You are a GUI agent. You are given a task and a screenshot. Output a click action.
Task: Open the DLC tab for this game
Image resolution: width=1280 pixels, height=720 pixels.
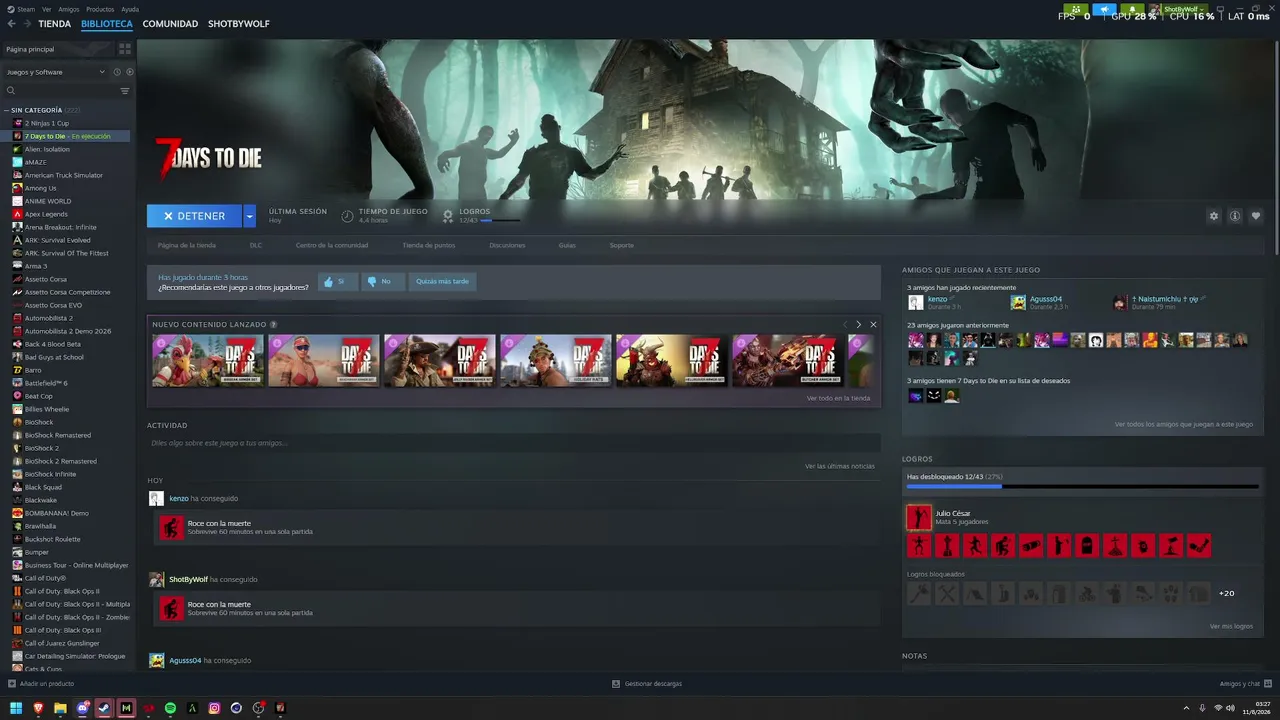(256, 245)
